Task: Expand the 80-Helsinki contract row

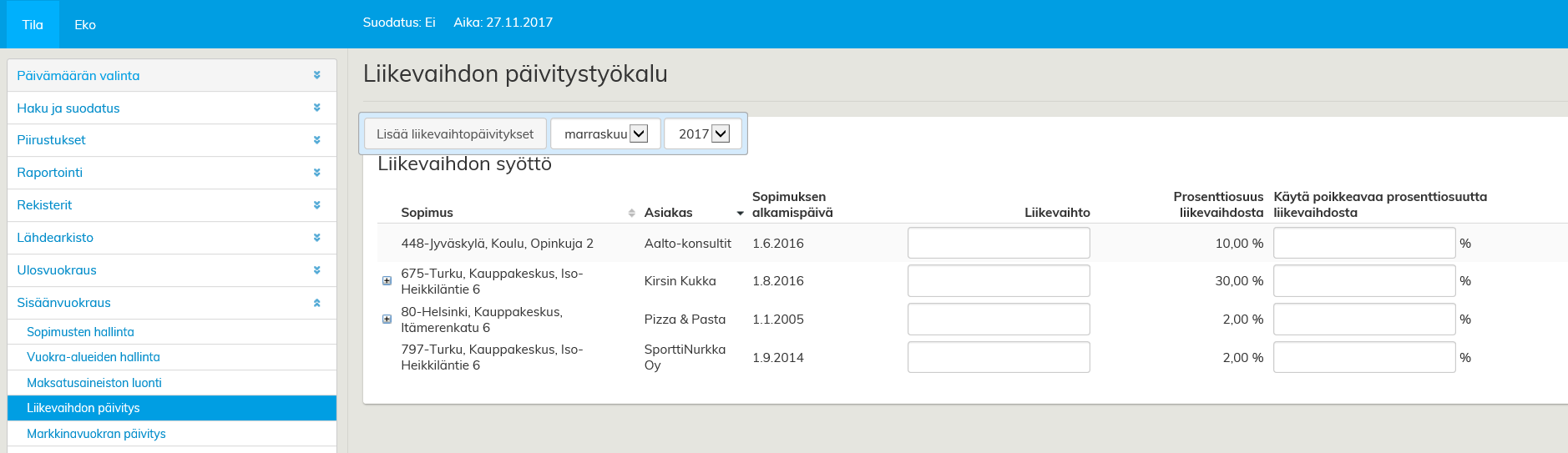Action: (387, 320)
